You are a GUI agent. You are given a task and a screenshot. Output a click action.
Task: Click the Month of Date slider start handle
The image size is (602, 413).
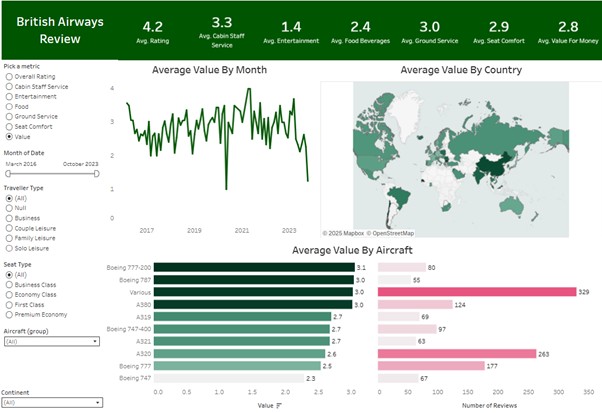tap(8, 173)
